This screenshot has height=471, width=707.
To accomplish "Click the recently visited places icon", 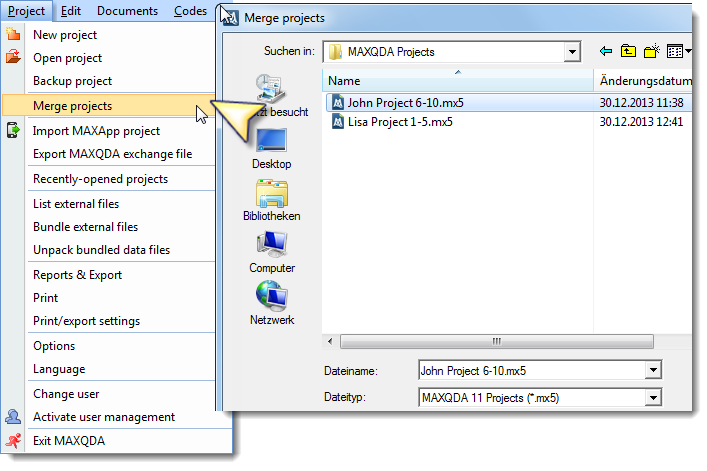I will [x=271, y=89].
